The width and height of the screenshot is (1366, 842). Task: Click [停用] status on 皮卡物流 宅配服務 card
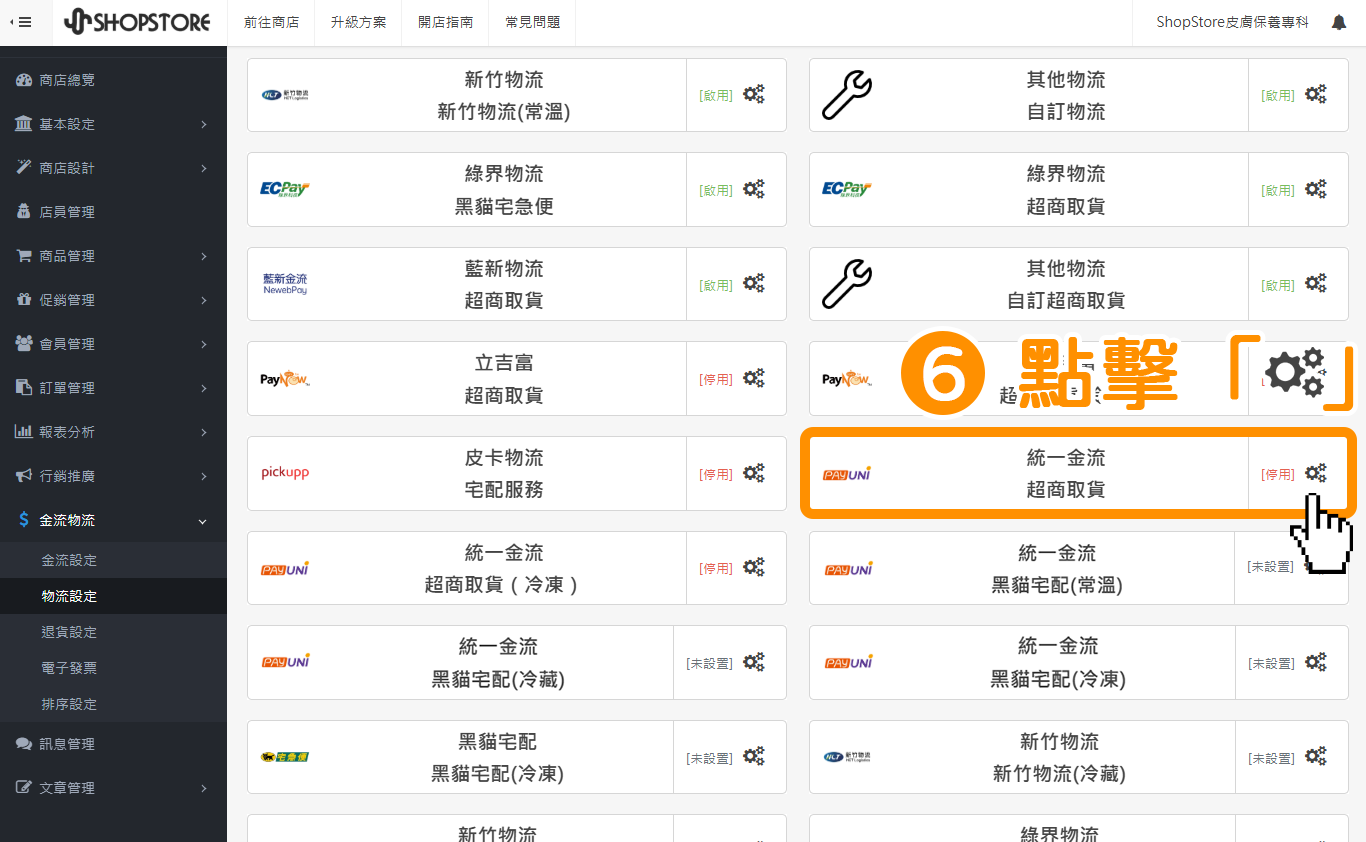click(x=716, y=474)
